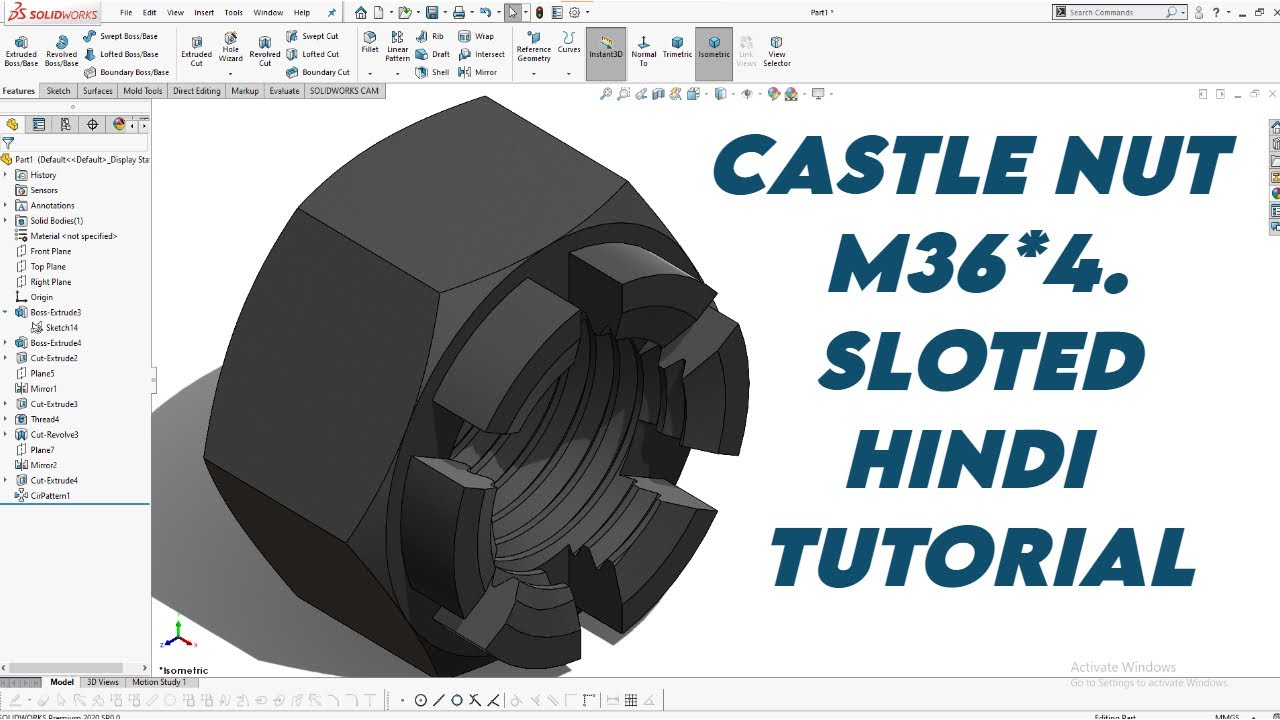The image size is (1280, 720).
Task: Select the Linear Pattern tool
Action: tap(398, 47)
